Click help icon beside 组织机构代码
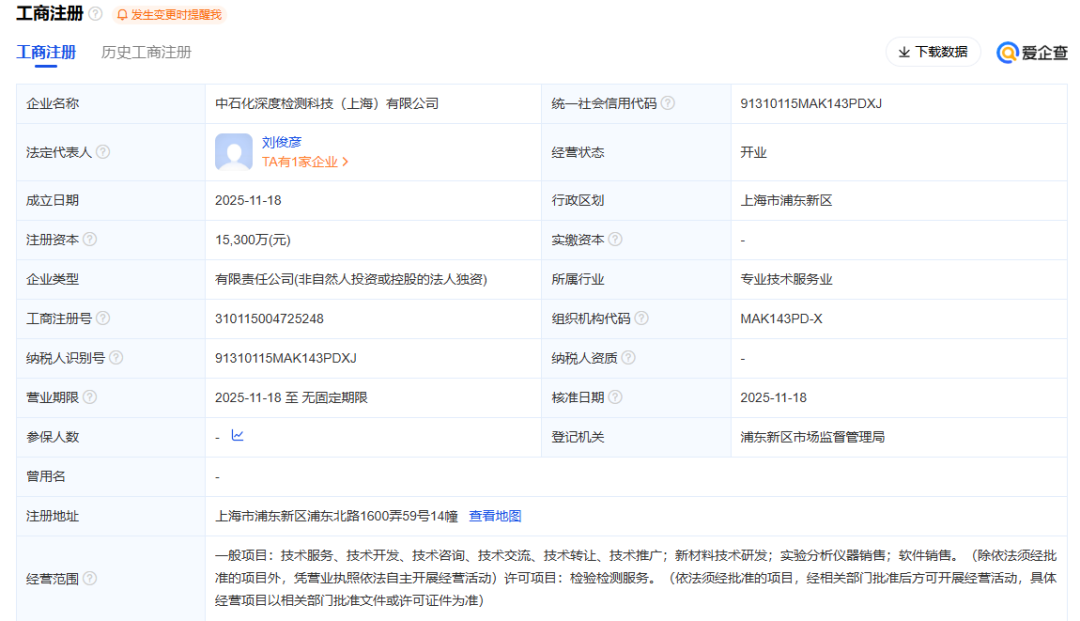The height and width of the screenshot is (621, 1080). pos(641,318)
